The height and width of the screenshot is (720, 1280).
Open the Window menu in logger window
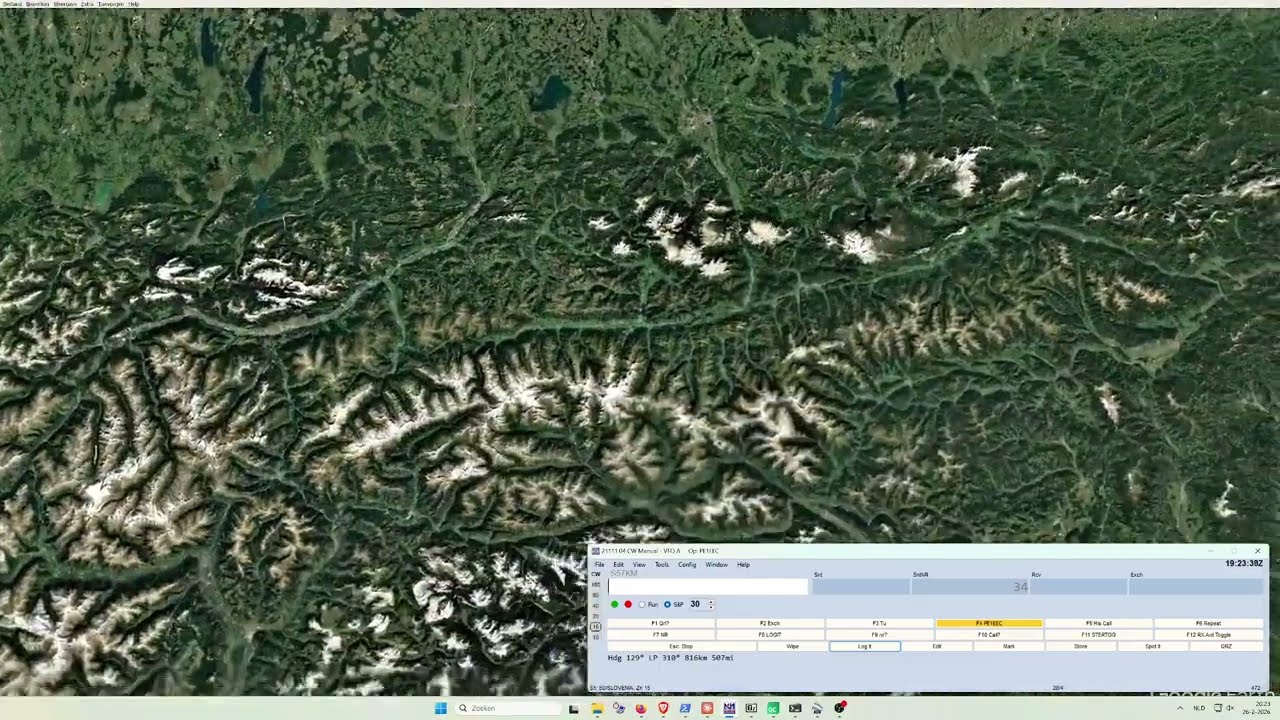click(x=716, y=565)
